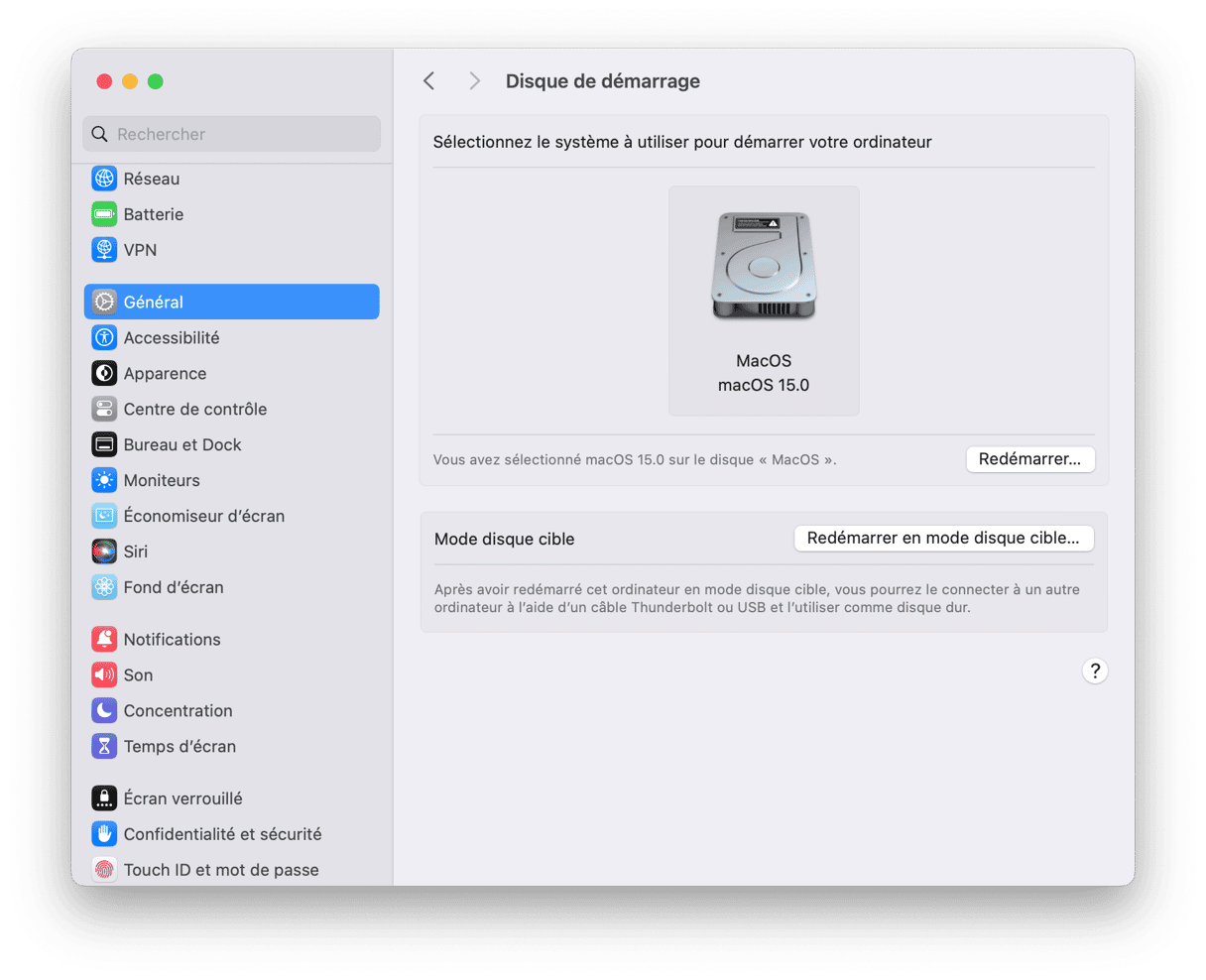The height and width of the screenshot is (980, 1206).
Task: Click the yellow minimize window button
Action: (x=130, y=81)
